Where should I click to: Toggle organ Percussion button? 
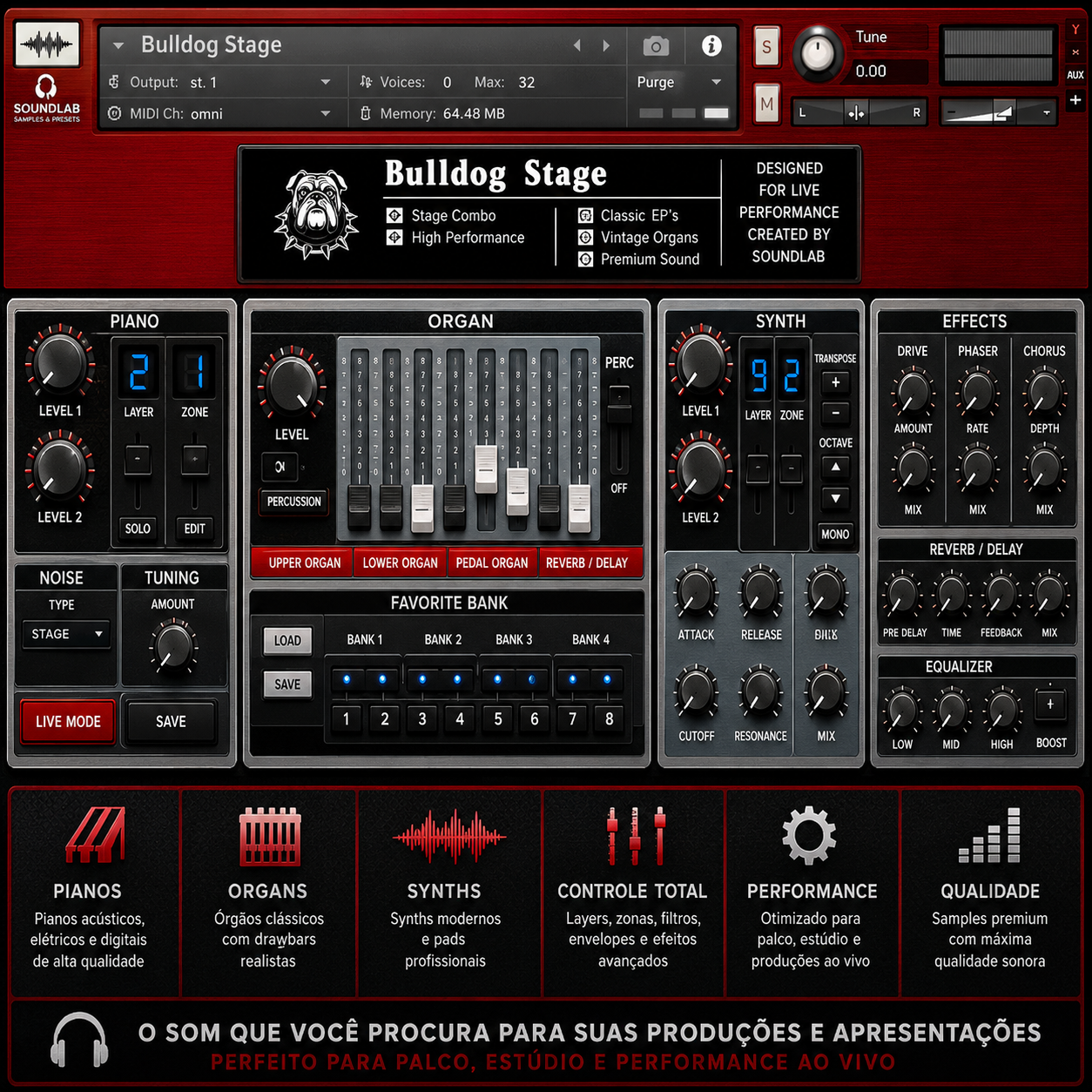pyautogui.click(x=294, y=502)
